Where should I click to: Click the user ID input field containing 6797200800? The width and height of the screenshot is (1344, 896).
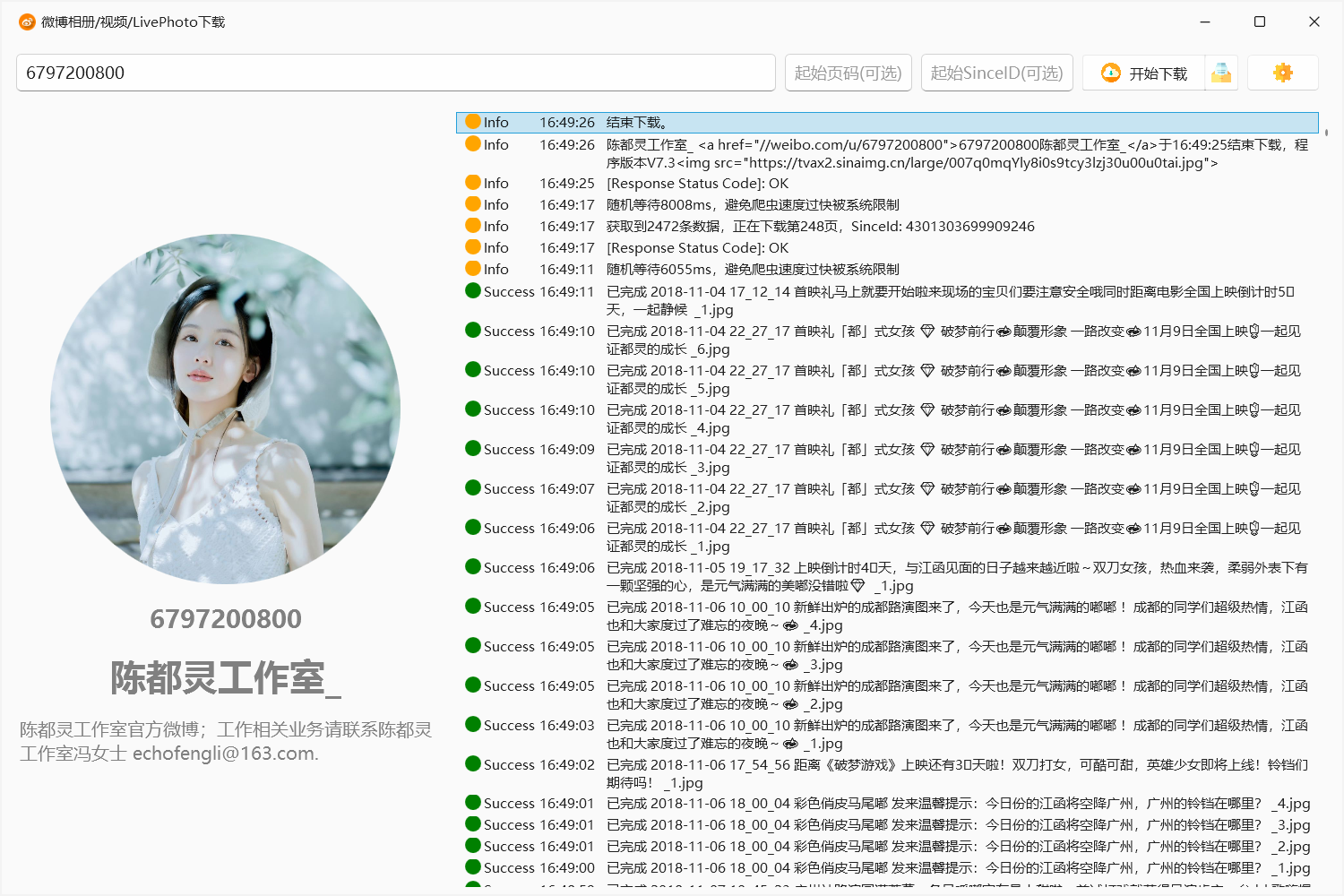(395, 73)
